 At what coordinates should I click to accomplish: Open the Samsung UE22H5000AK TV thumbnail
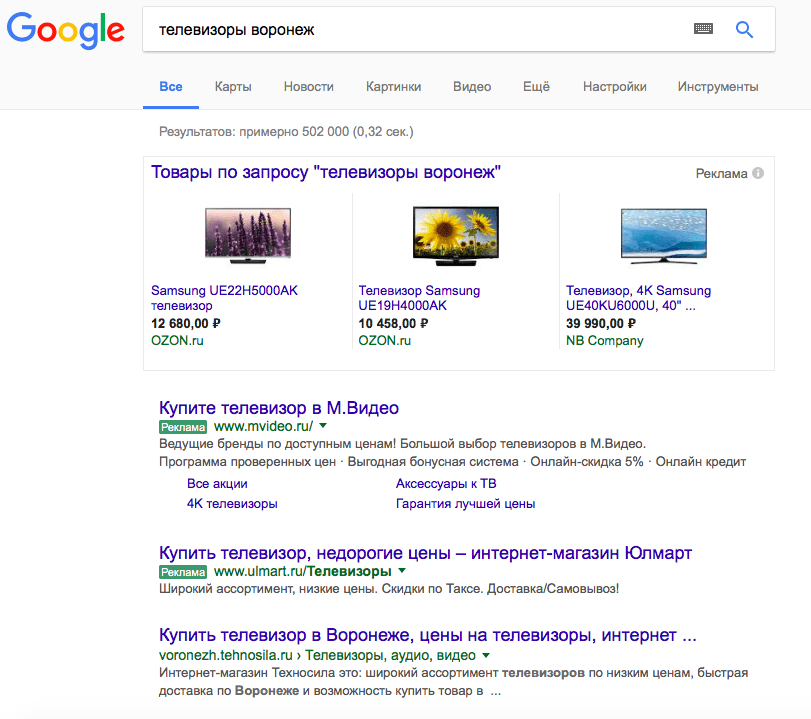coord(248,235)
